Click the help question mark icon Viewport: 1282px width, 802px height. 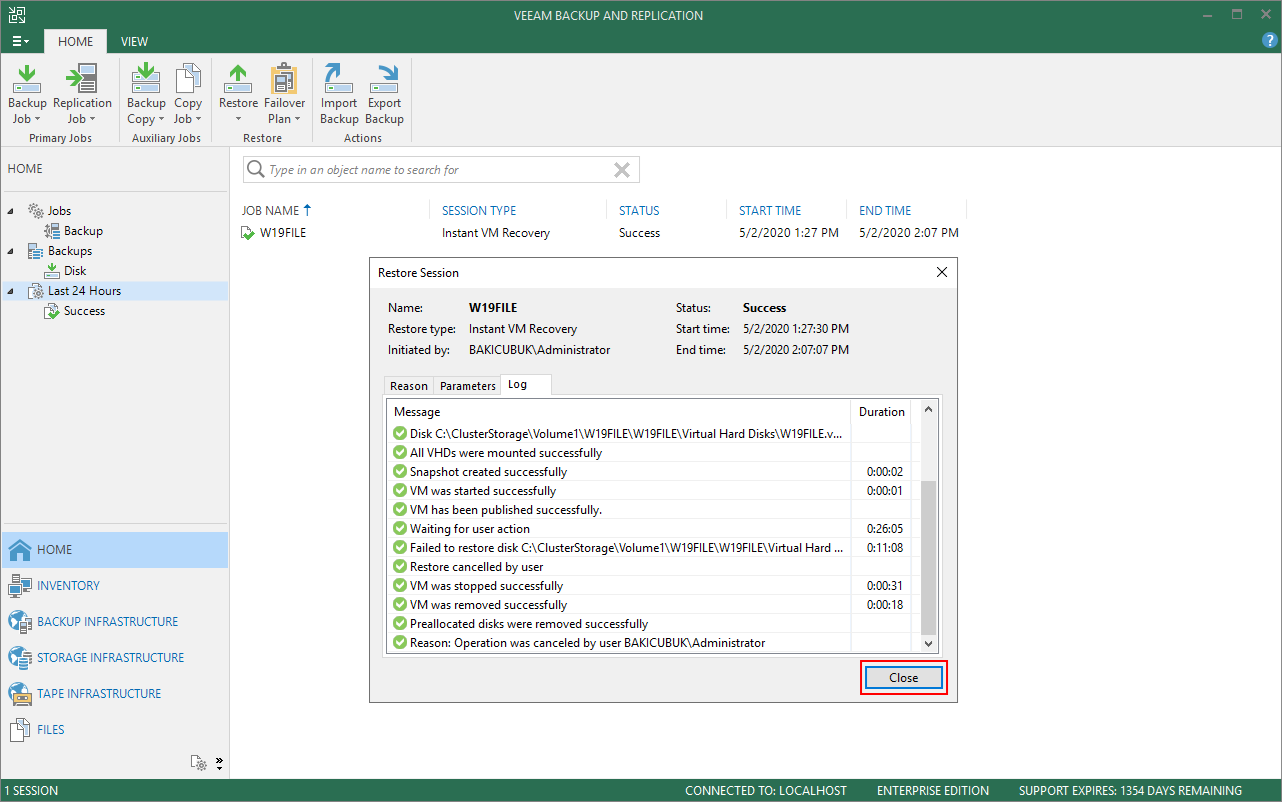[1270, 40]
